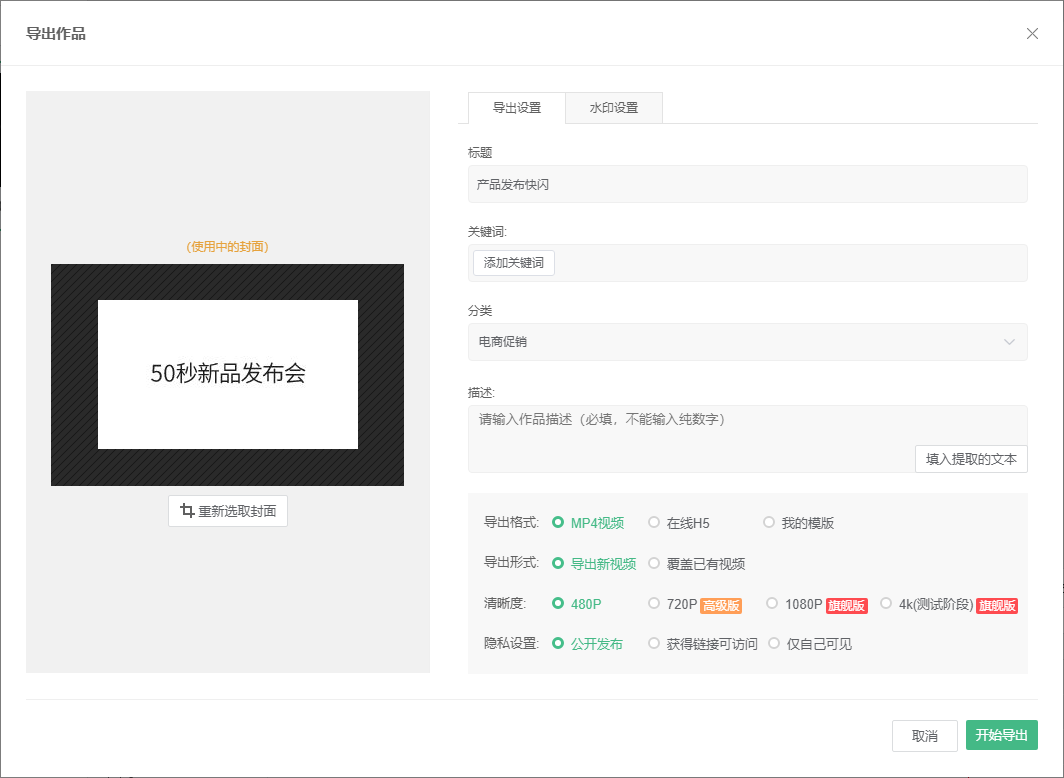Choose 我的模版 as export format

pyautogui.click(x=769, y=522)
